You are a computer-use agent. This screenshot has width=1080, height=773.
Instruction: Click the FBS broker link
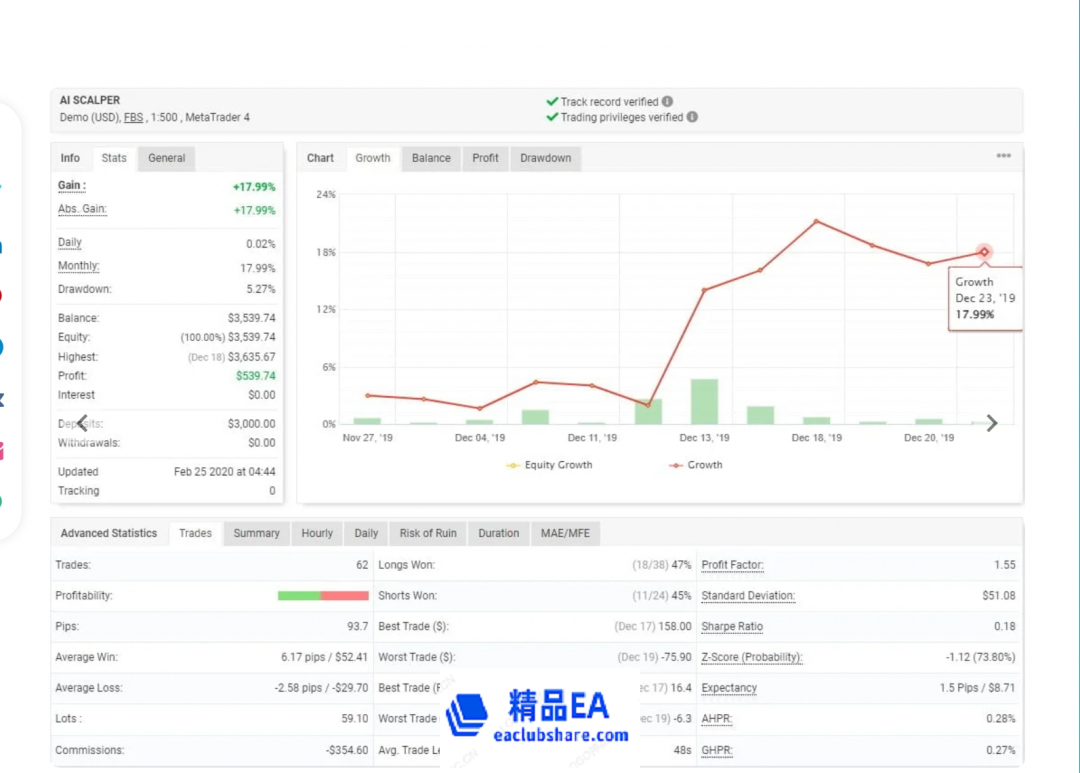click(133, 118)
